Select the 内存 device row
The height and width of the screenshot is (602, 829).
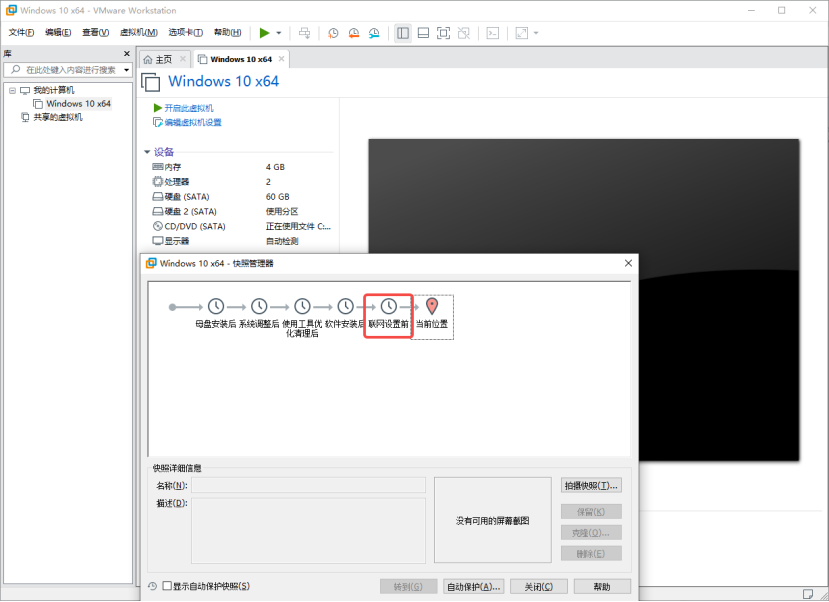click(242, 167)
